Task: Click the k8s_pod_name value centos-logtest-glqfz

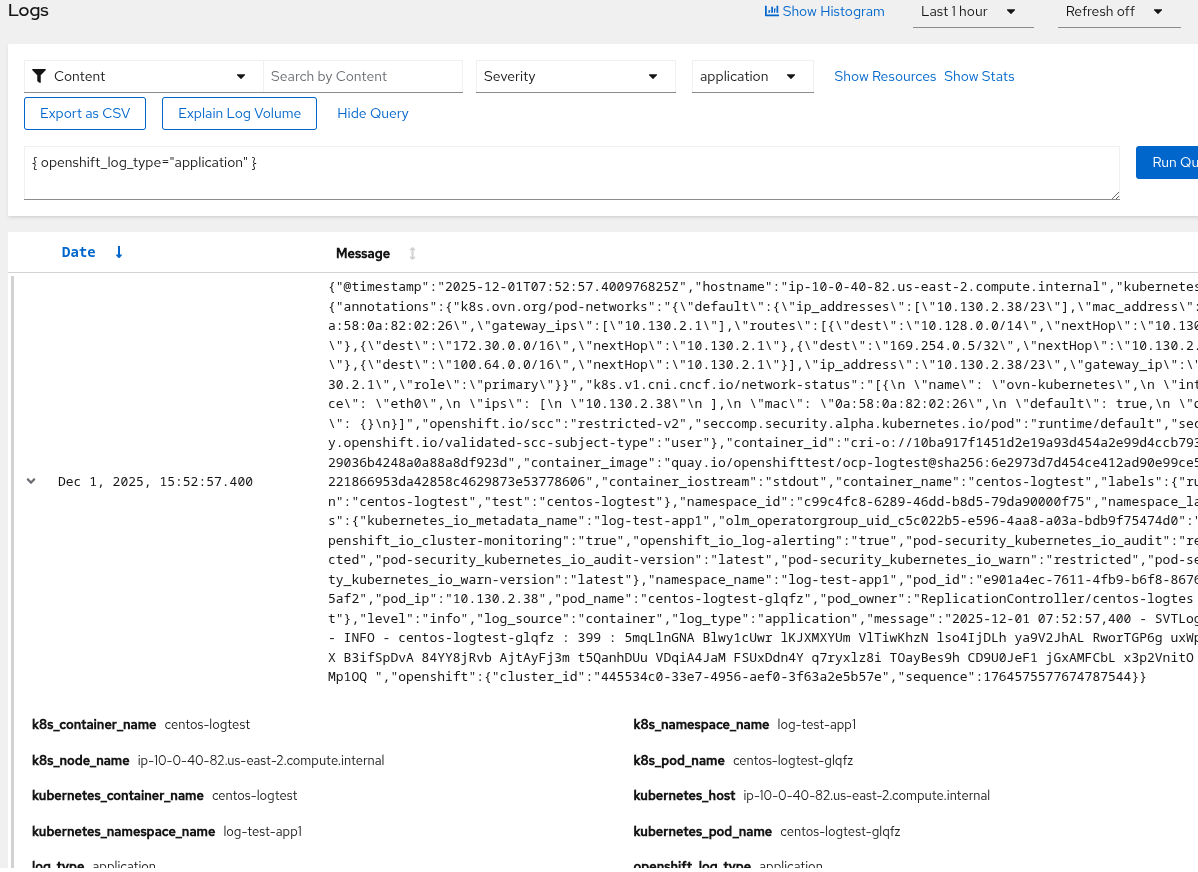Action: coord(792,760)
